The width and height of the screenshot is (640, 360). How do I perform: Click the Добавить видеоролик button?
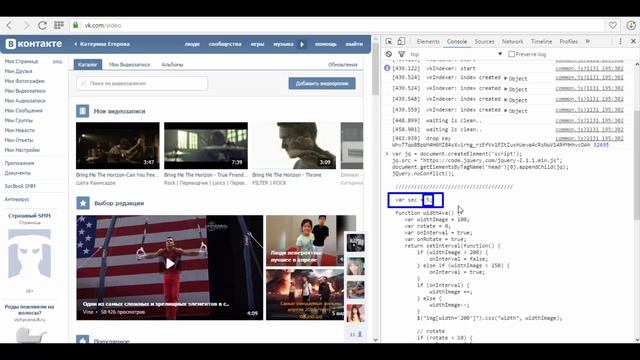tap(322, 83)
